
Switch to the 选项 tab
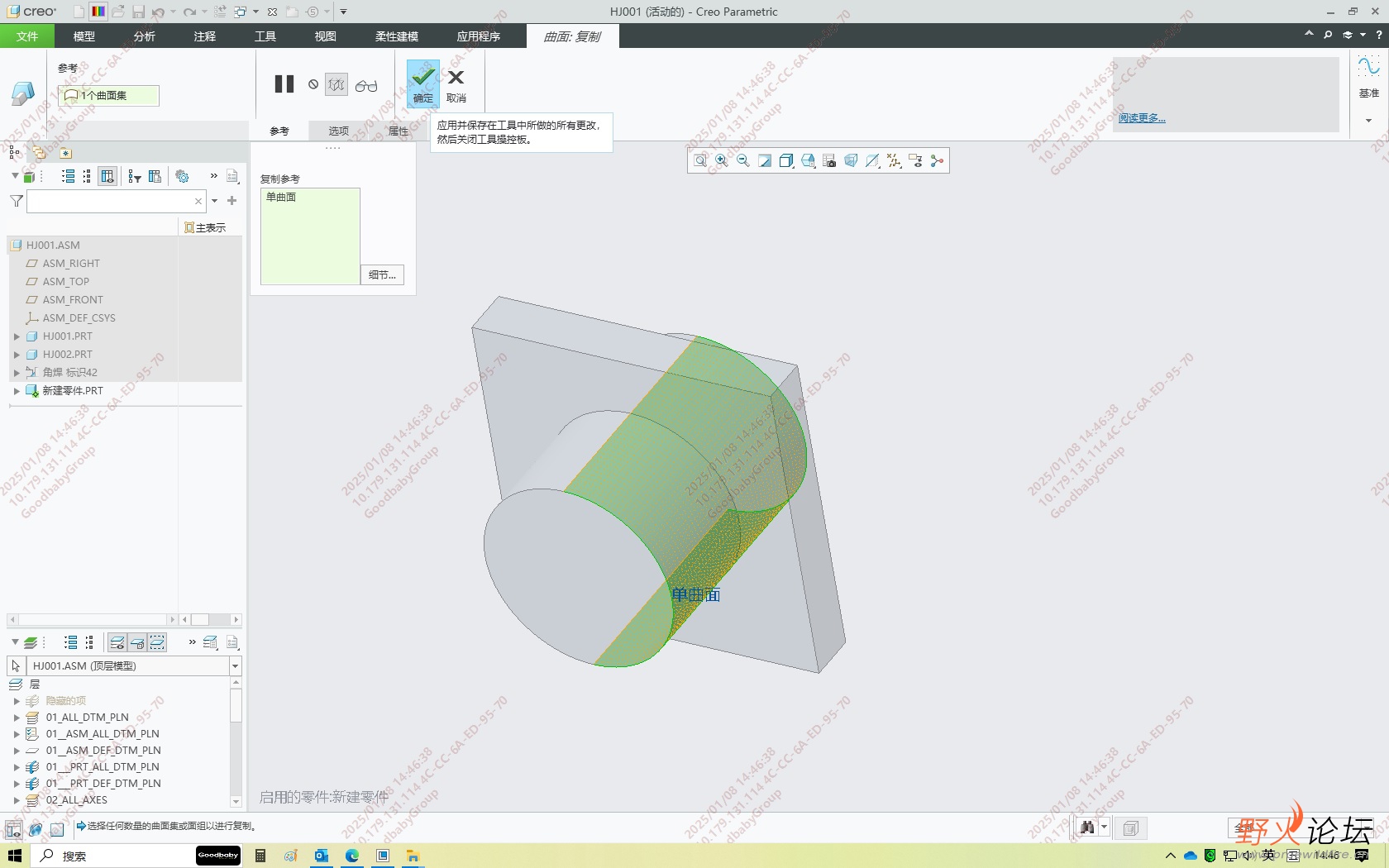[338, 131]
